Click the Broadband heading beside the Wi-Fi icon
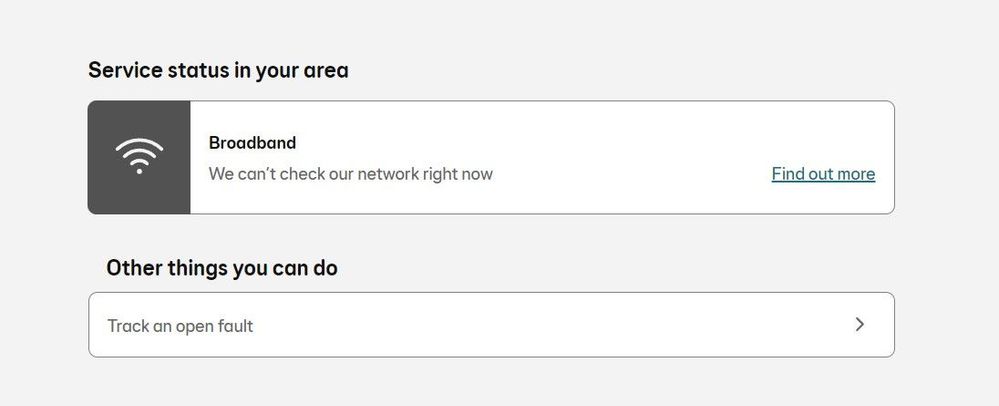 [x=252, y=143]
